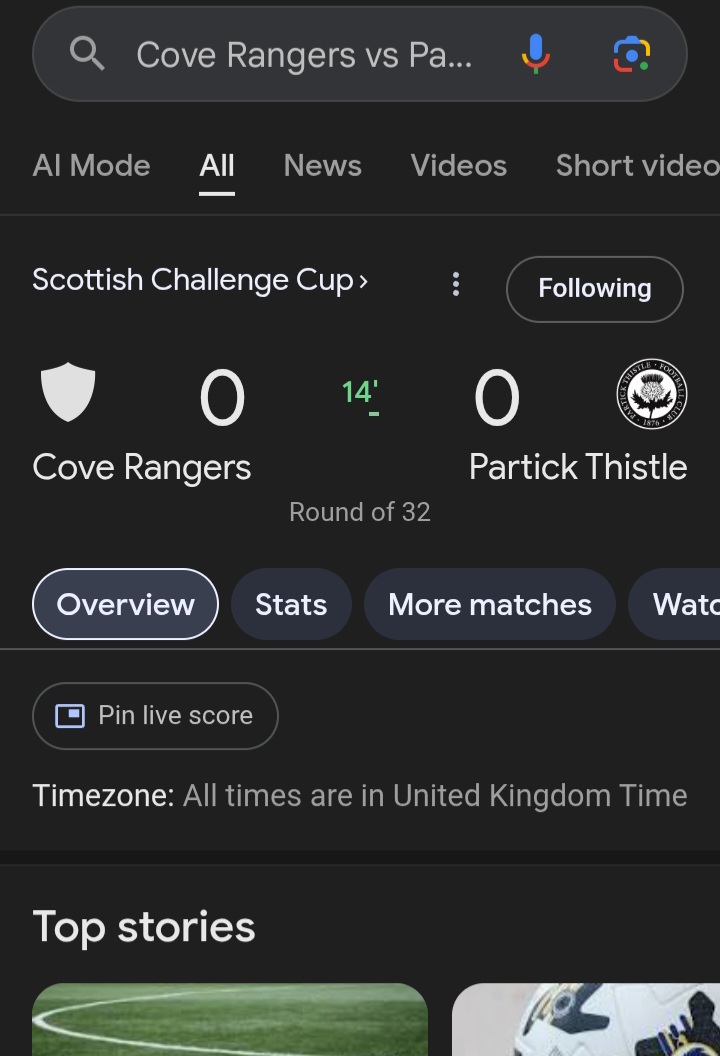Open the Short videos tab
This screenshot has height=1056, width=720.
[x=637, y=166]
